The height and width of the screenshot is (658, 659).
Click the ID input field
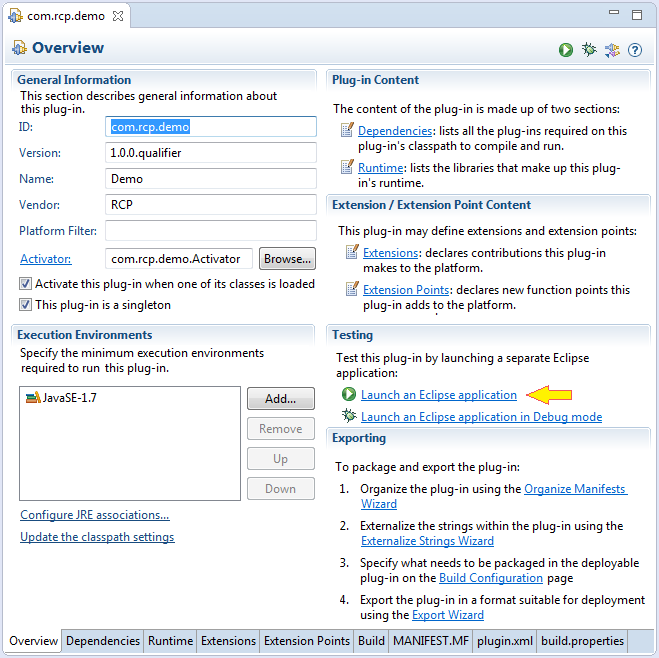click(211, 126)
